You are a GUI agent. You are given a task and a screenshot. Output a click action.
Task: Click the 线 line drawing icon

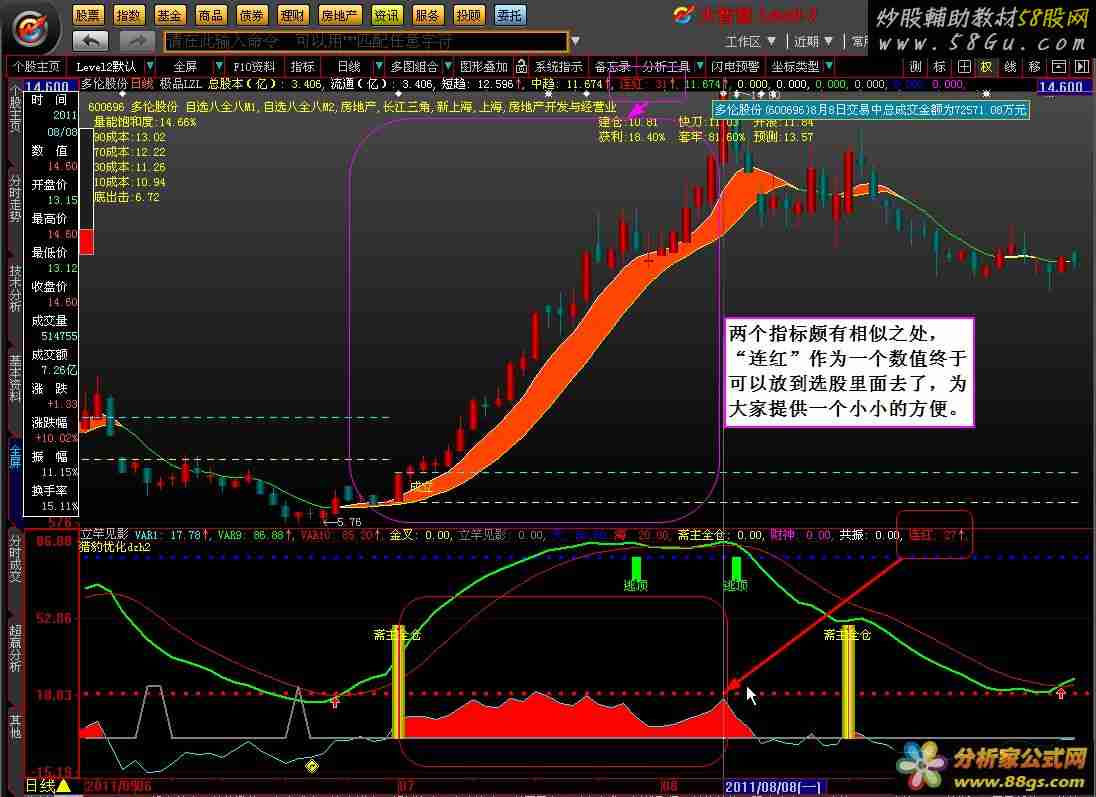(x=1010, y=67)
